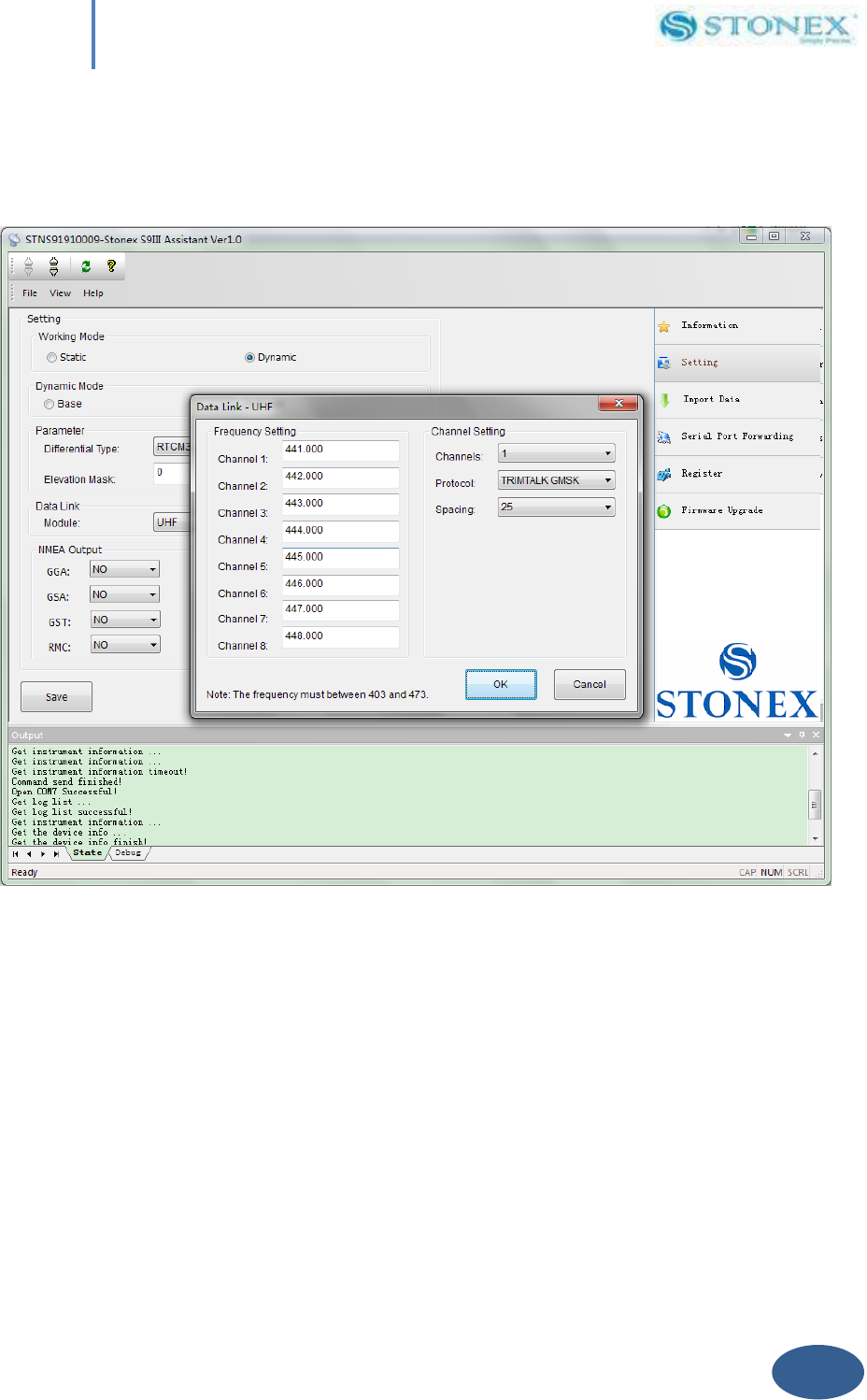Open the GGA output dropdown
Image resolution: width=867 pixels, height=1400 pixels.
124,569
